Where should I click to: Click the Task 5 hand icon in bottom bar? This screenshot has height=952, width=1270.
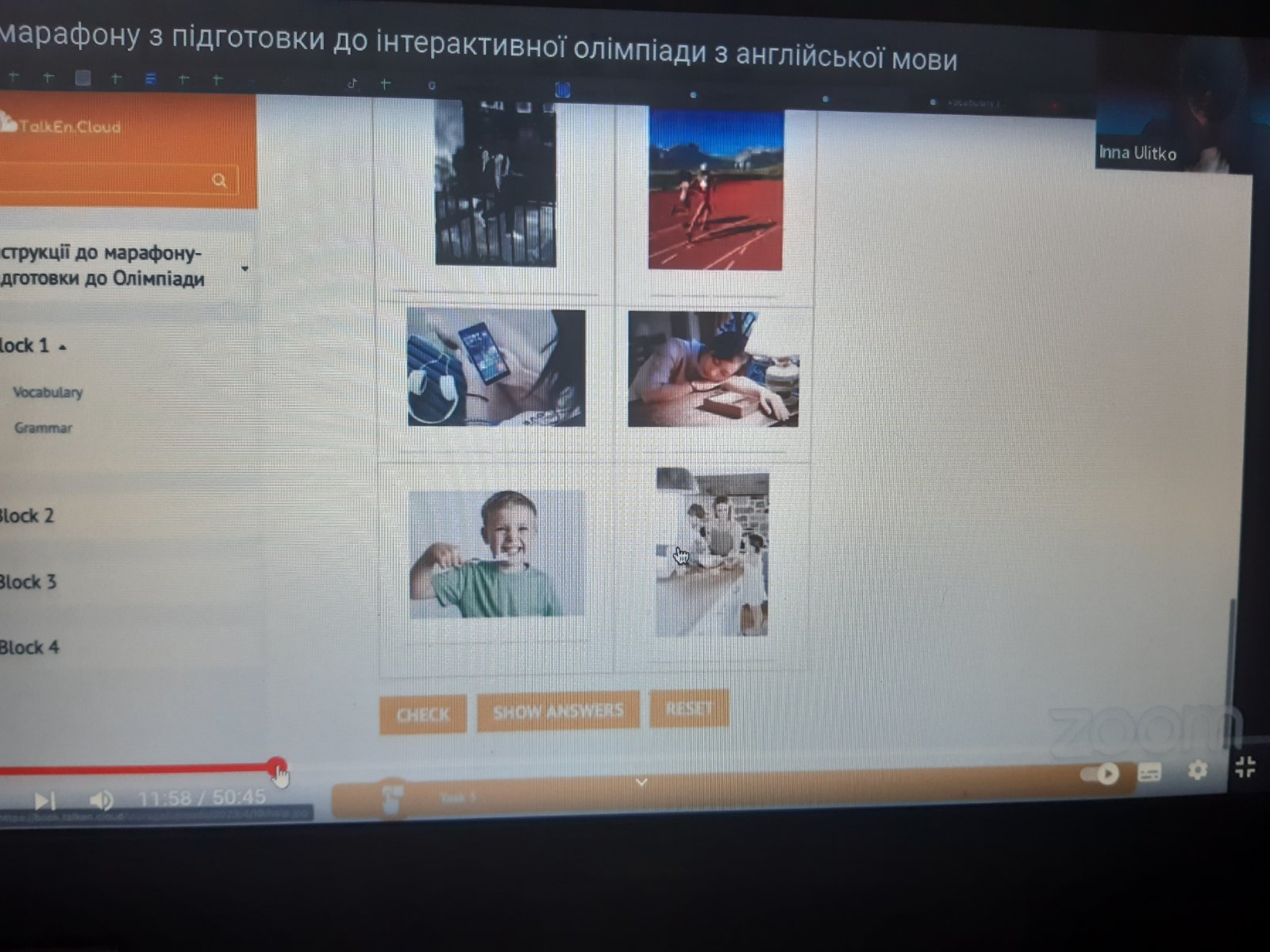click(x=392, y=797)
